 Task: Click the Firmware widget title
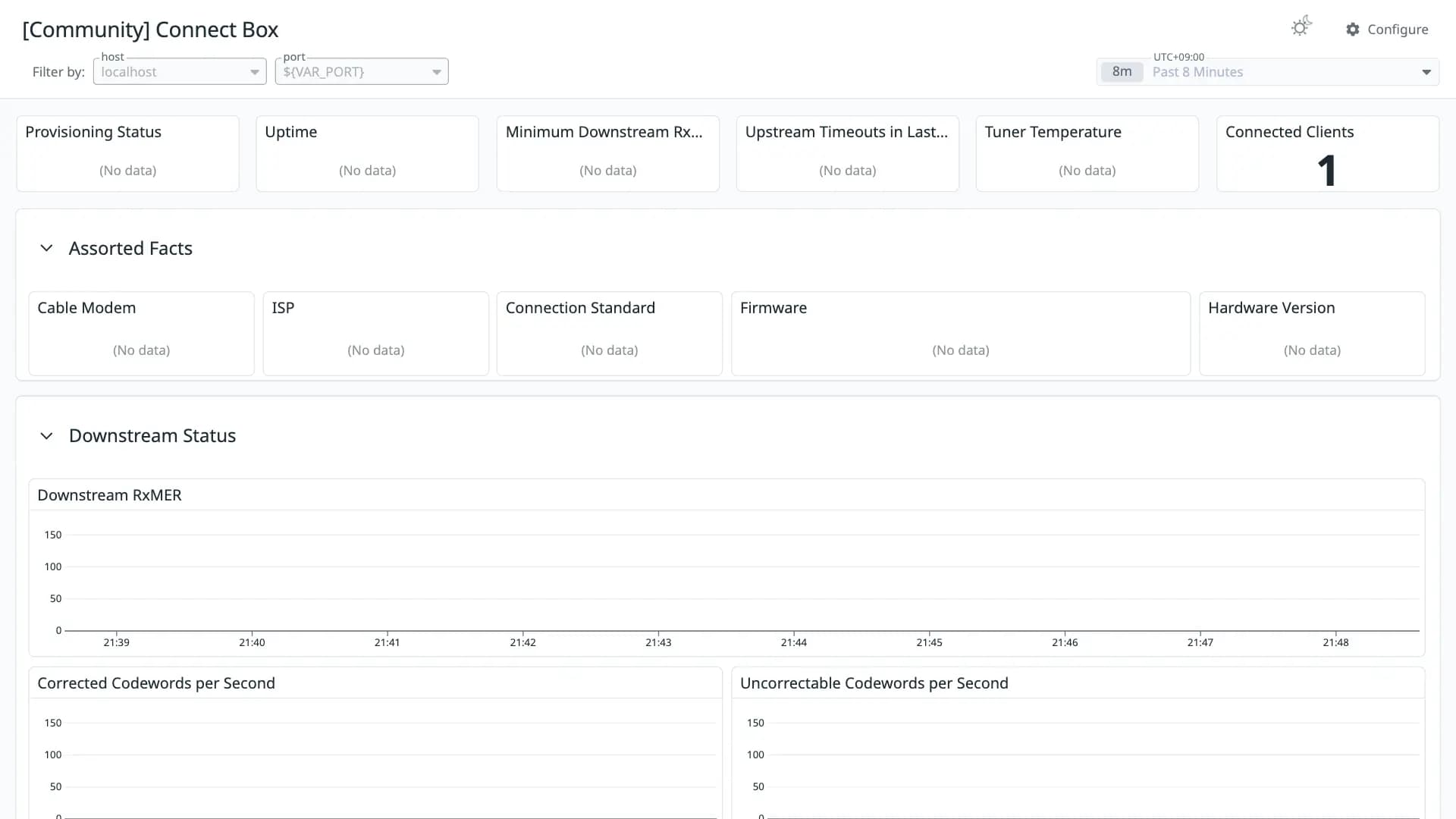773,308
